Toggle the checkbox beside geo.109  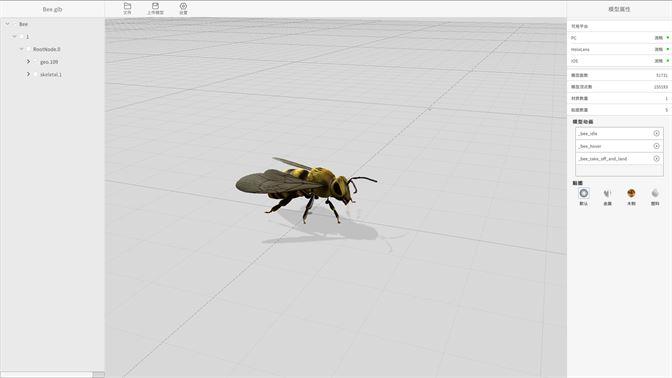36,62
